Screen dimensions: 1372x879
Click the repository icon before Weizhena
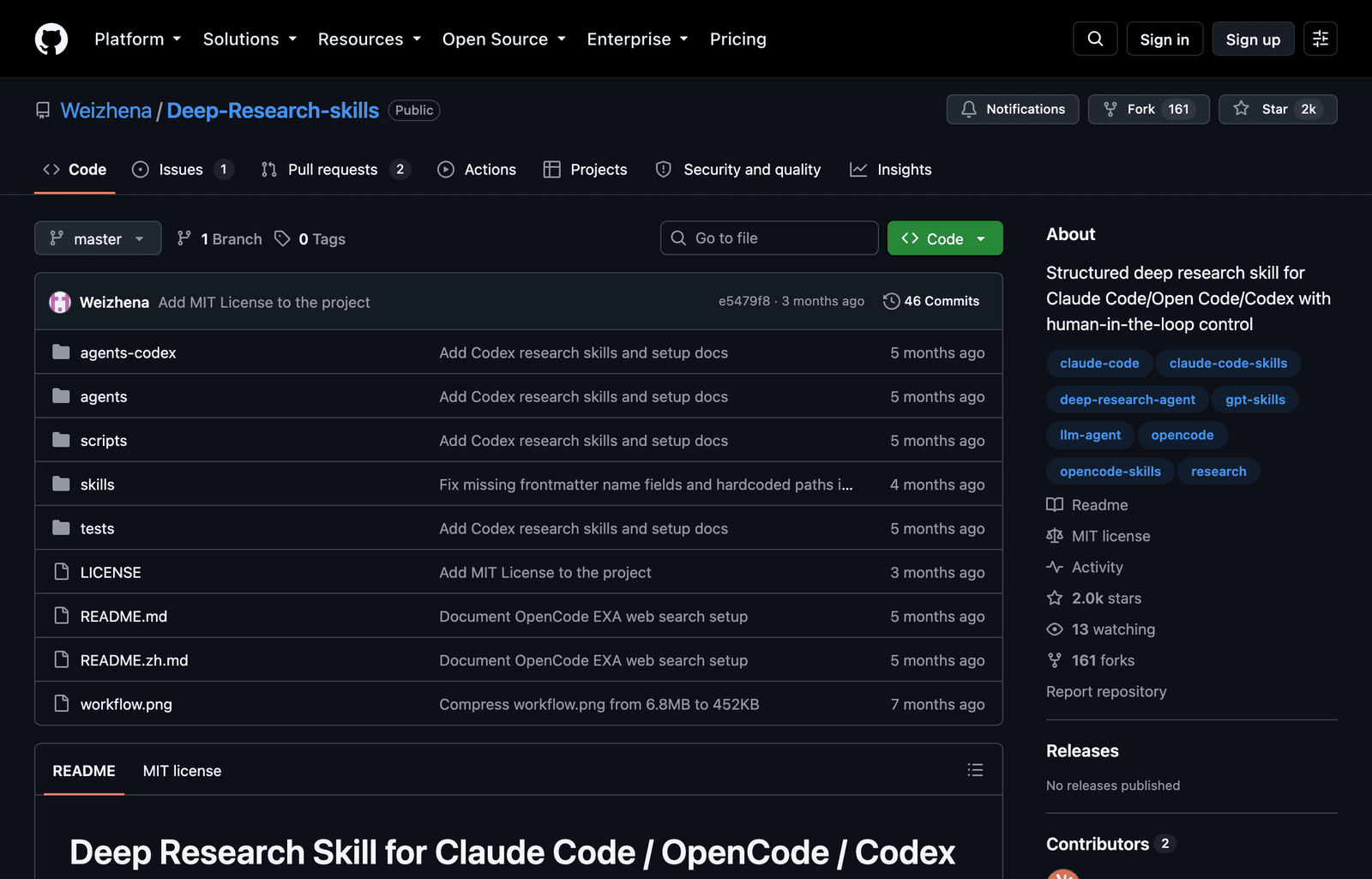click(43, 111)
